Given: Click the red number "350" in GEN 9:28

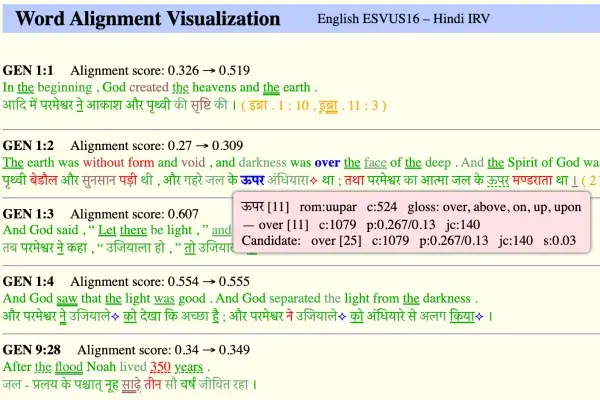Looking at the screenshot, I should point(160,367).
